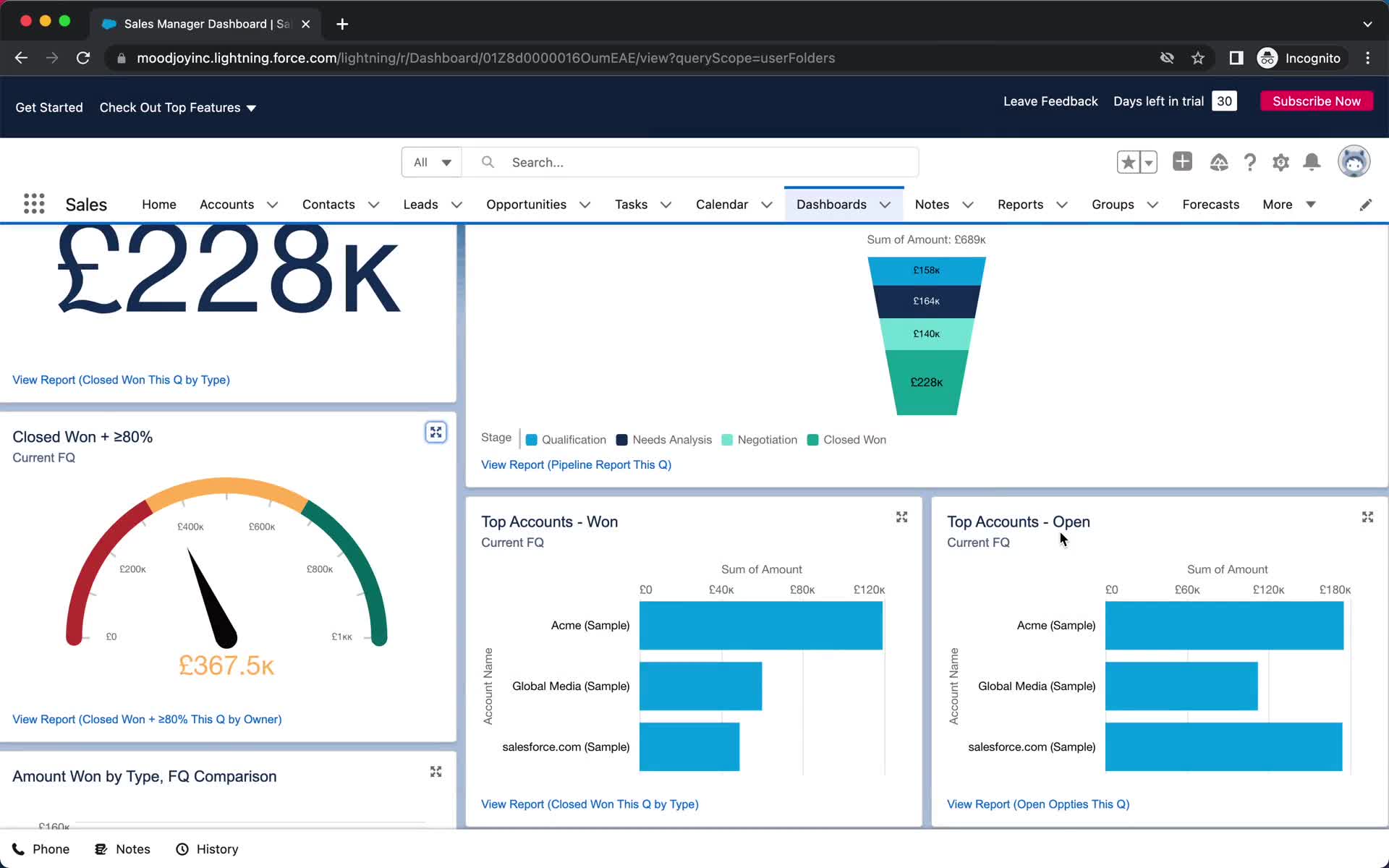This screenshot has width=1389, height=868.
Task: Expand Calendar tab dropdown chevron
Action: click(x=766, y=205)
